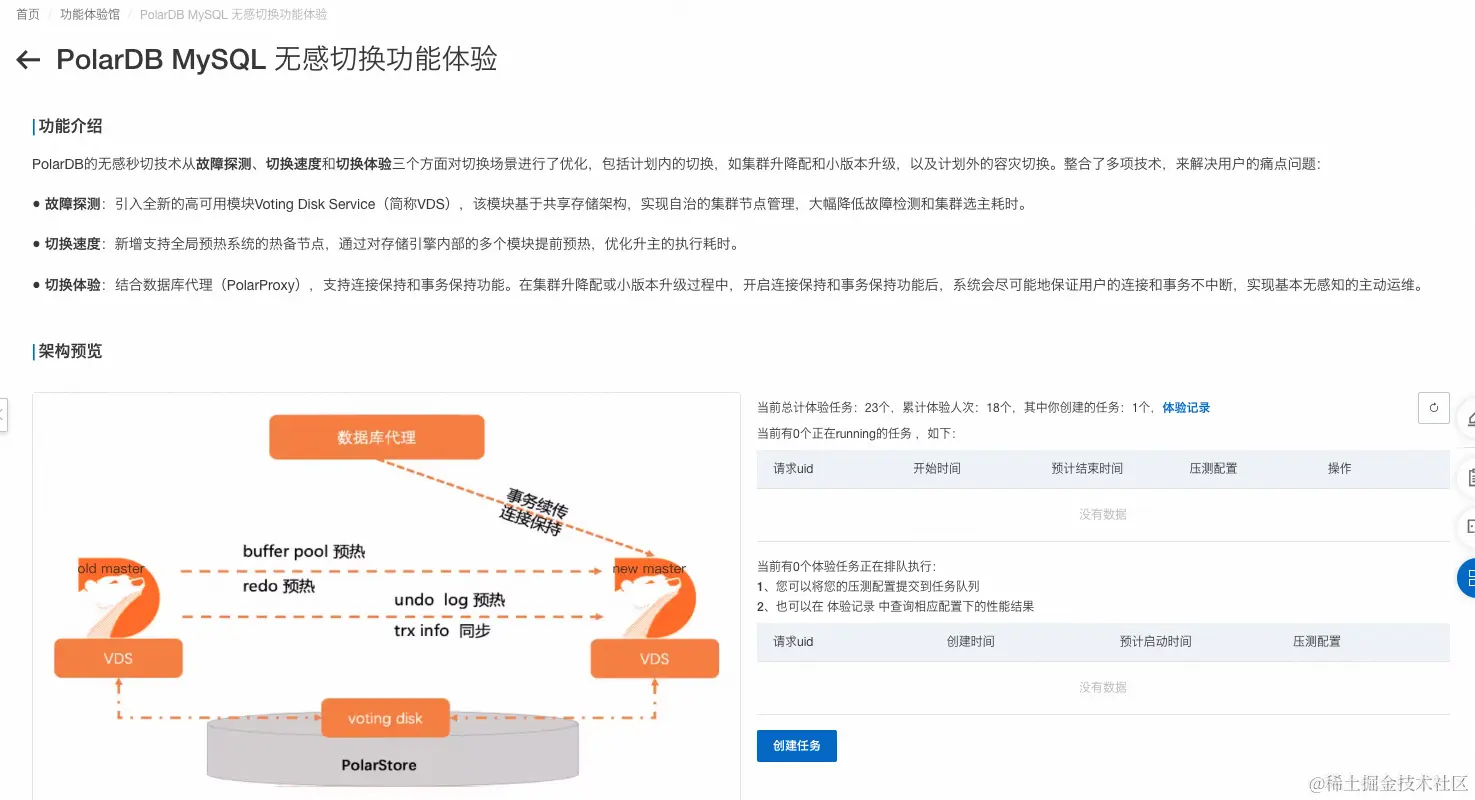This screenshot has height=800, width=1475.
Task: Click the voting disk box in the diagram
Action: click(386, 718)
